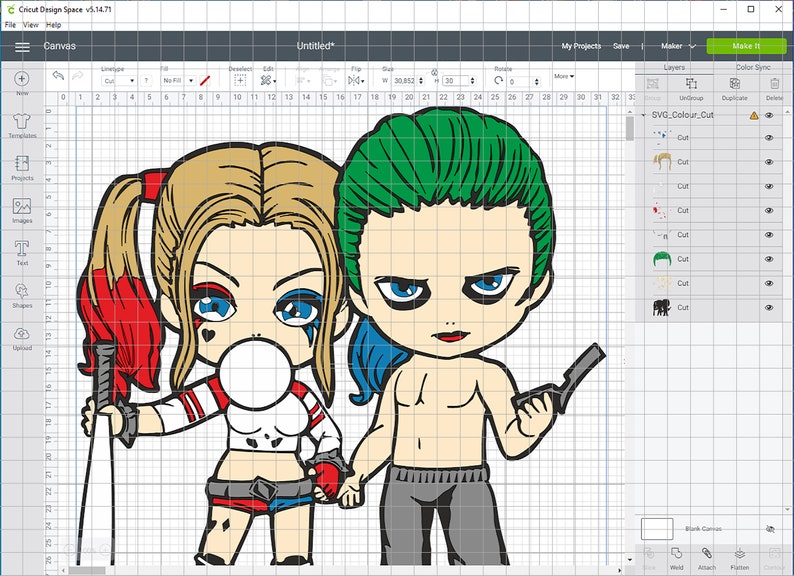Select the blonde hair layer thumbnail
The height and width of the screenshot is (576, 794).
tap(662, 162)
